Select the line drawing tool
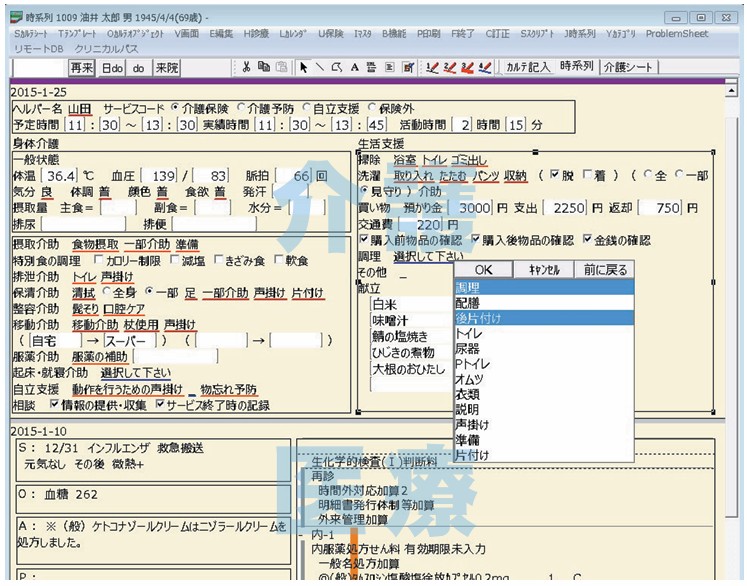747x586 pixels. click(x=320, y=67)
